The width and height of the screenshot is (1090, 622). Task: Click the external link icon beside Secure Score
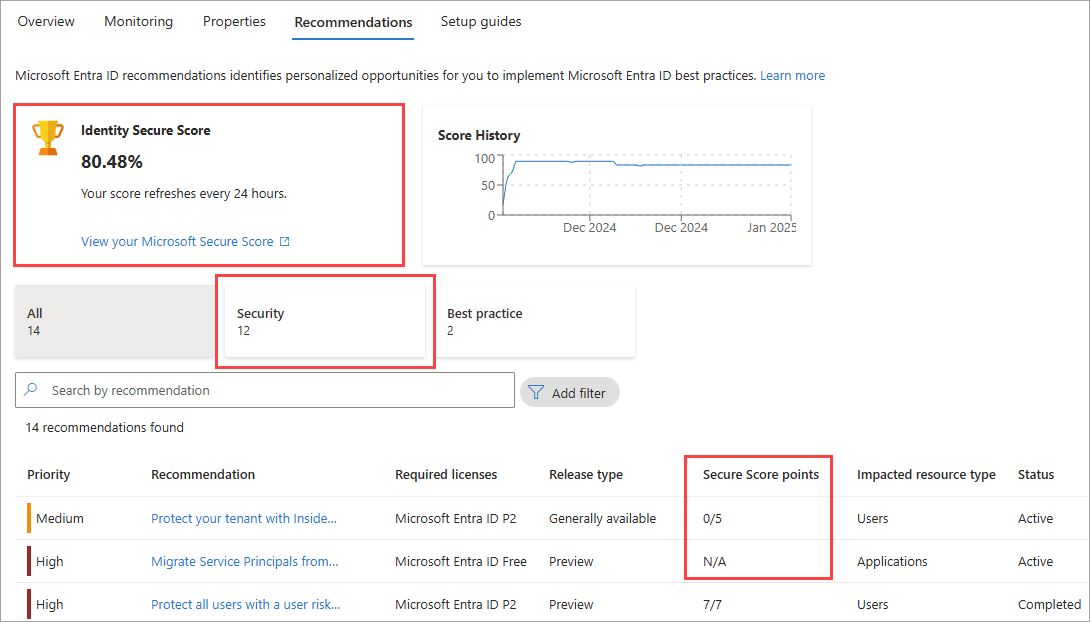[285, 241]
